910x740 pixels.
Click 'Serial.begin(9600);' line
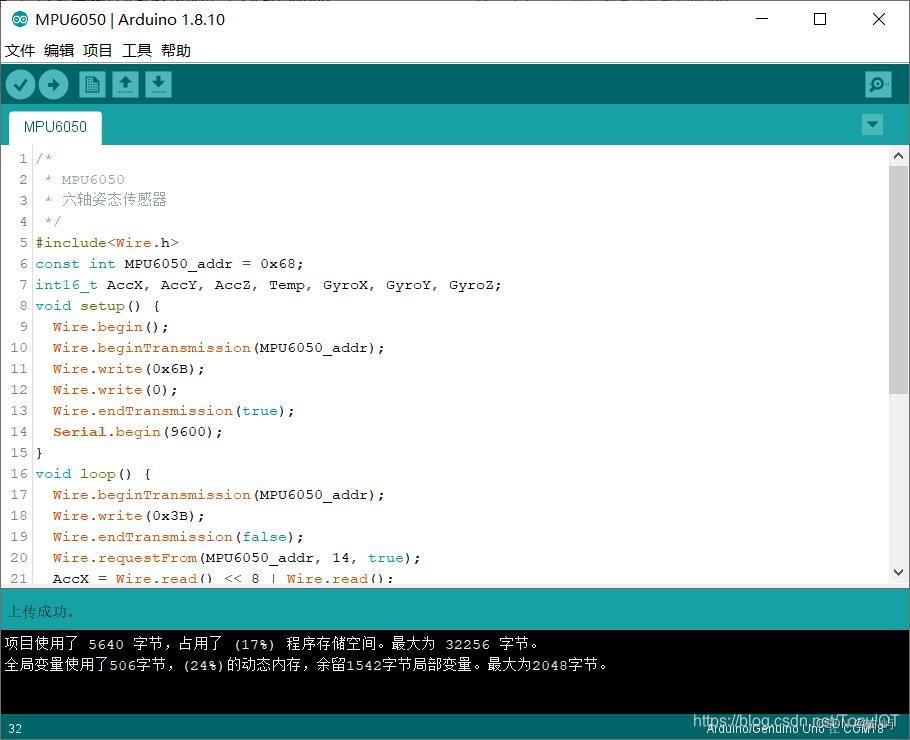138,432
